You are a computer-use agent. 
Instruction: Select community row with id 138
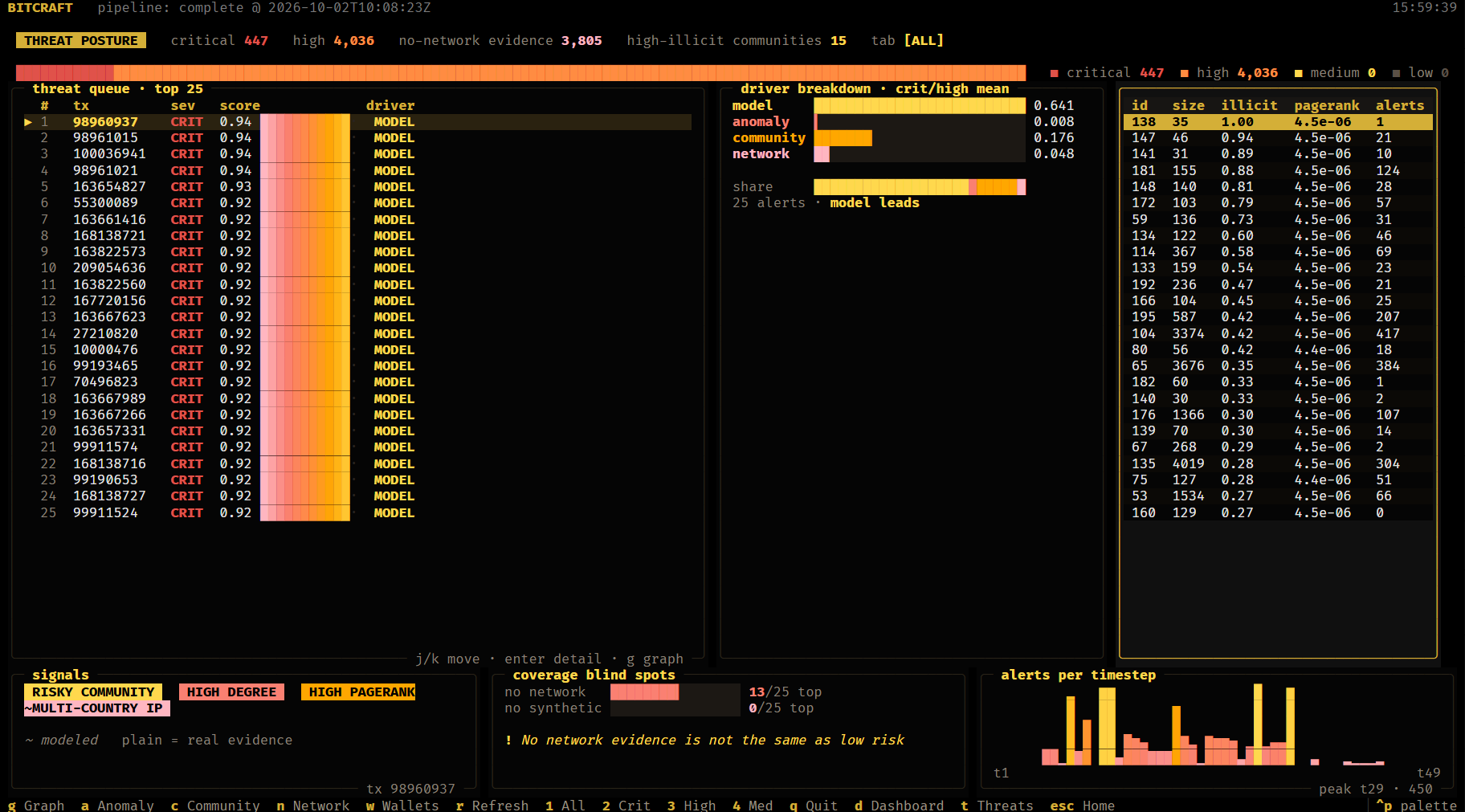coord(1278,122)
